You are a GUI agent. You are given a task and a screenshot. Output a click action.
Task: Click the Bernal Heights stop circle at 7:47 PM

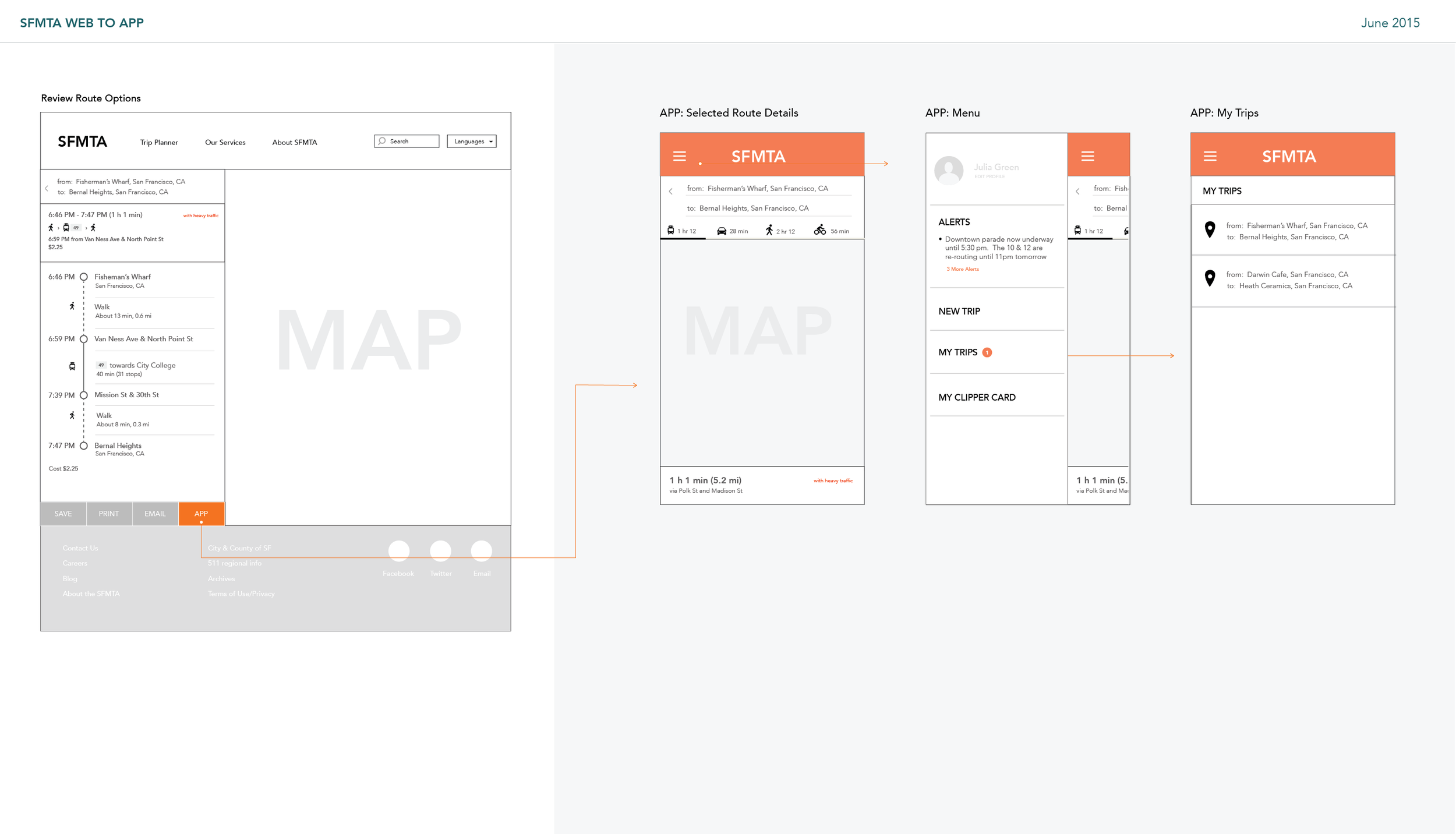point(84,446)
